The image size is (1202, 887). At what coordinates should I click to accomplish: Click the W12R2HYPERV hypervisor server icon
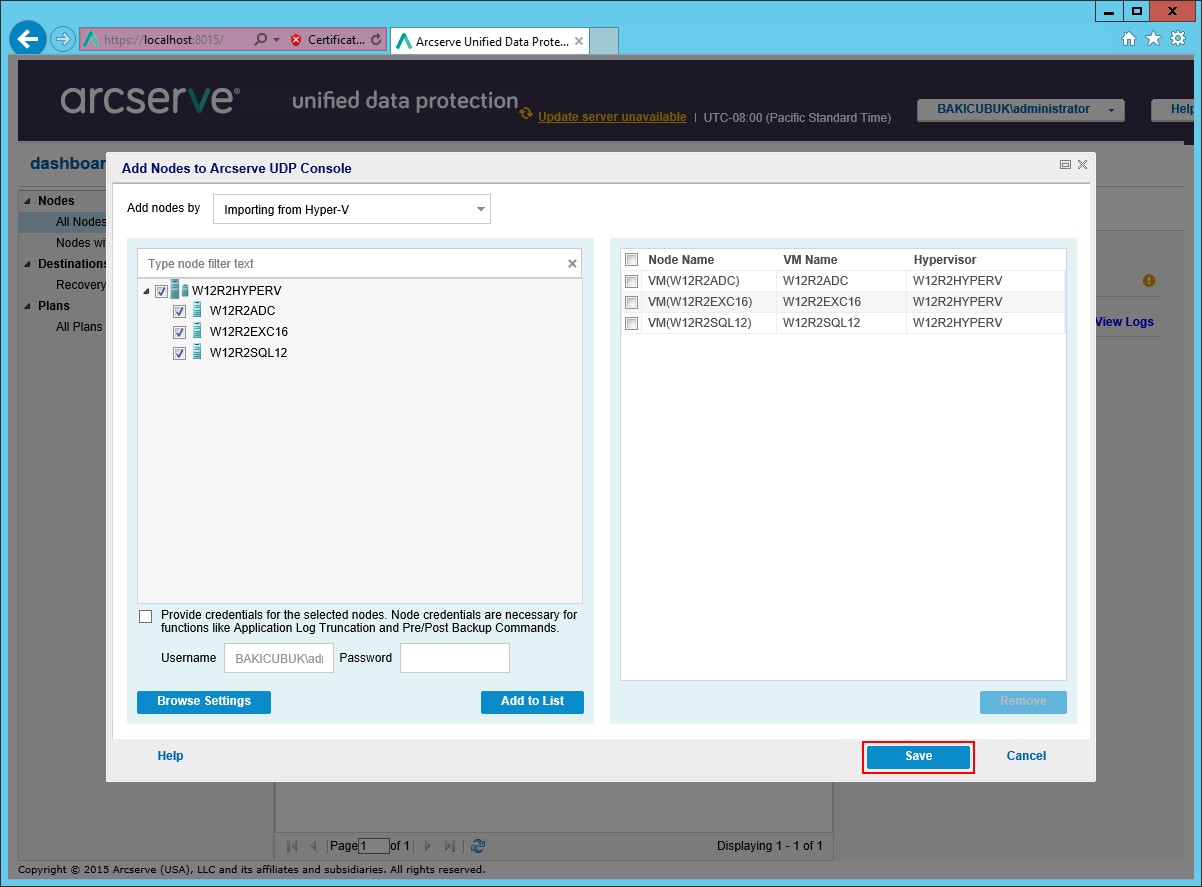click(180, 290)
